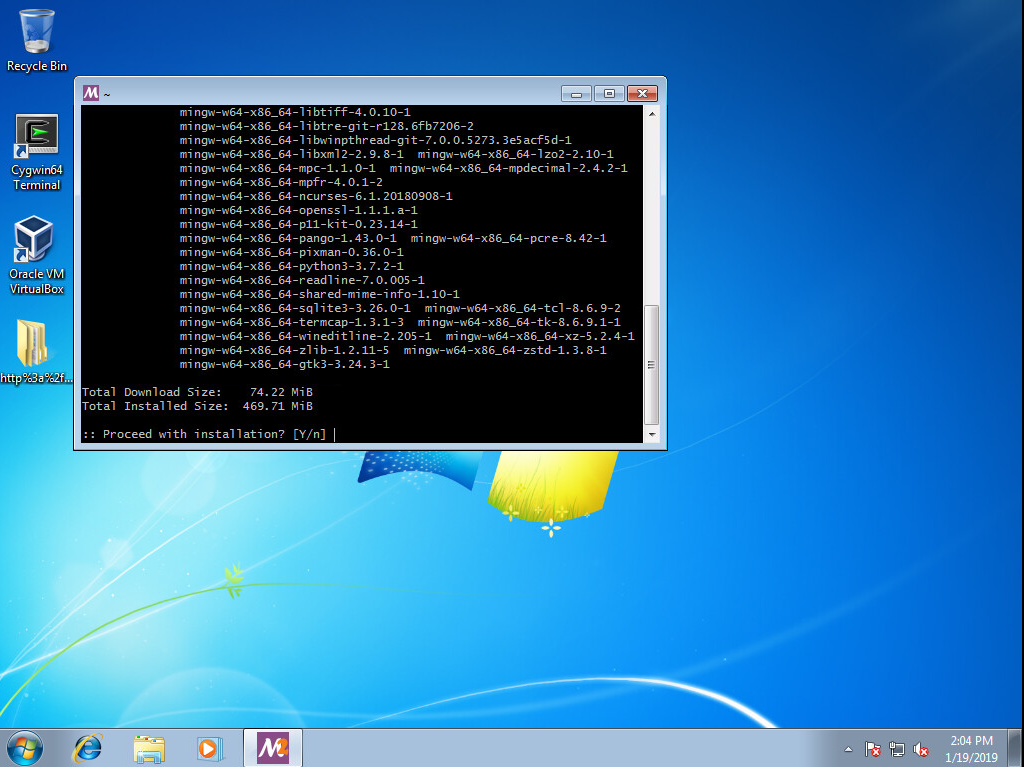Launch Windows Media Player from taskbar
Image resolution: width=1024 pixels, height=767 pixels.
(209, 747)
